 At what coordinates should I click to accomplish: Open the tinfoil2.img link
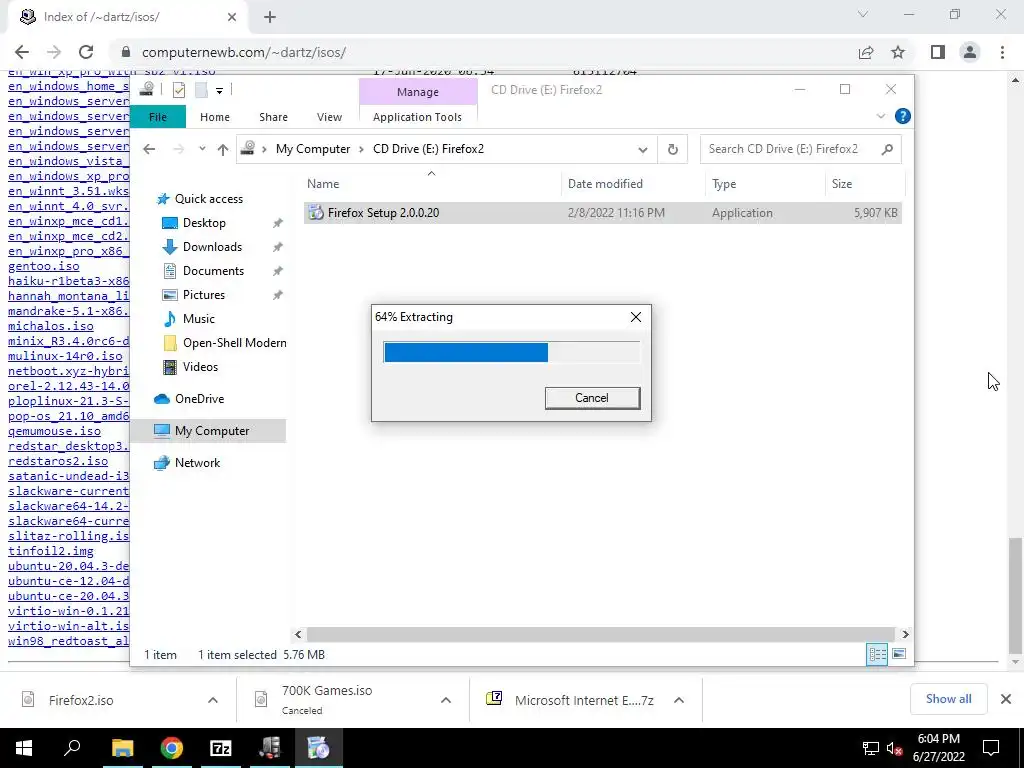[51, 551]
